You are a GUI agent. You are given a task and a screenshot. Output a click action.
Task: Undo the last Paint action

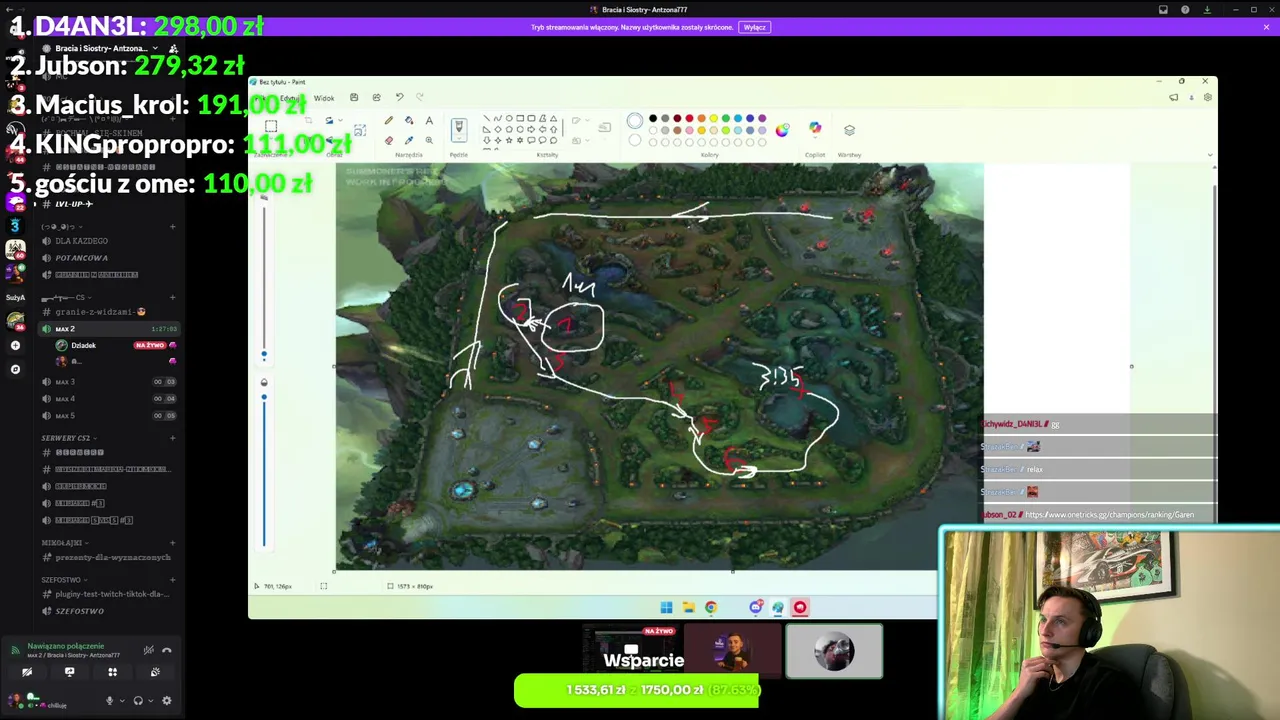pos(399,98)
